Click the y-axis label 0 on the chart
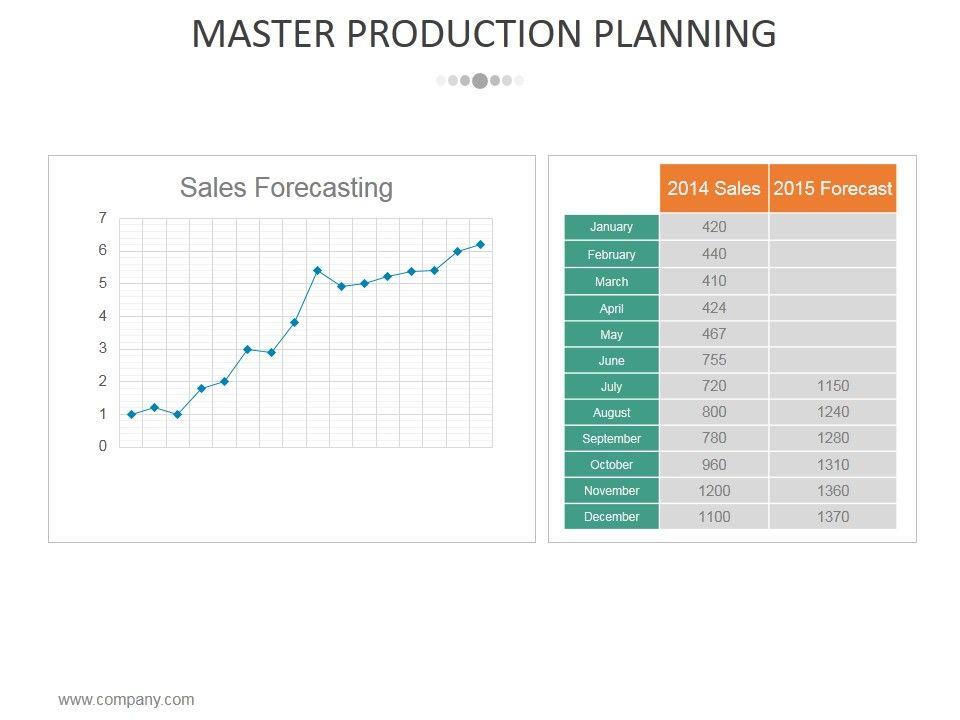Screen dimensions: 960x720 [x=103, y=447]
